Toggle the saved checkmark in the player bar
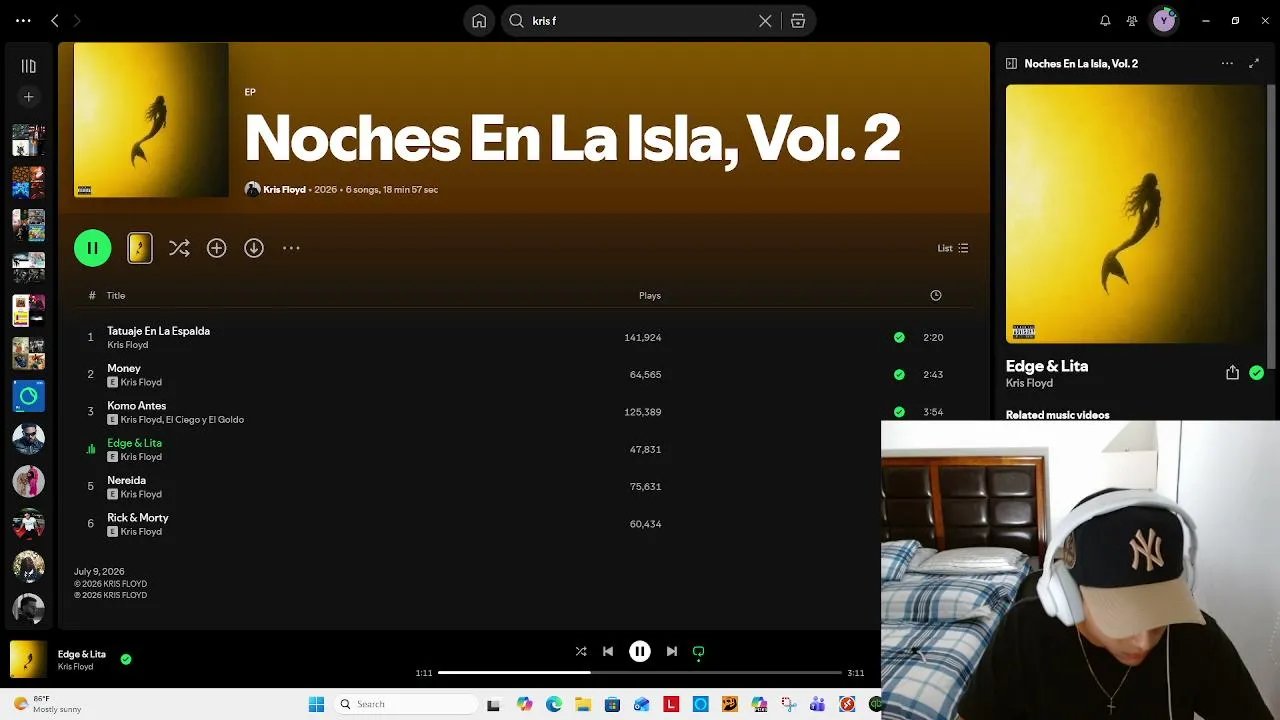Screen dimensions: 1280x720 pyautogui.click(x=126, y=659)
